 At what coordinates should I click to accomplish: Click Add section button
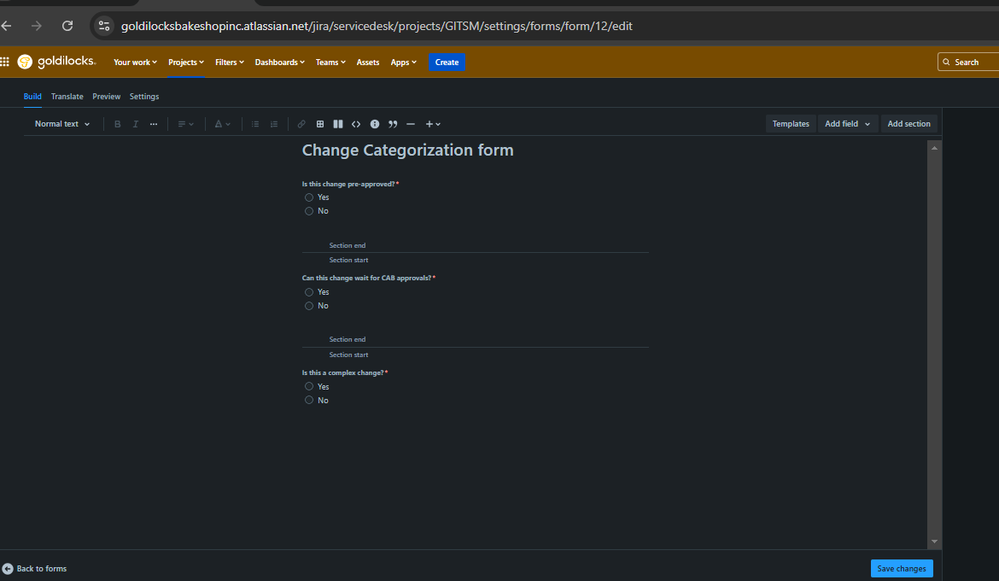point(909,124)
